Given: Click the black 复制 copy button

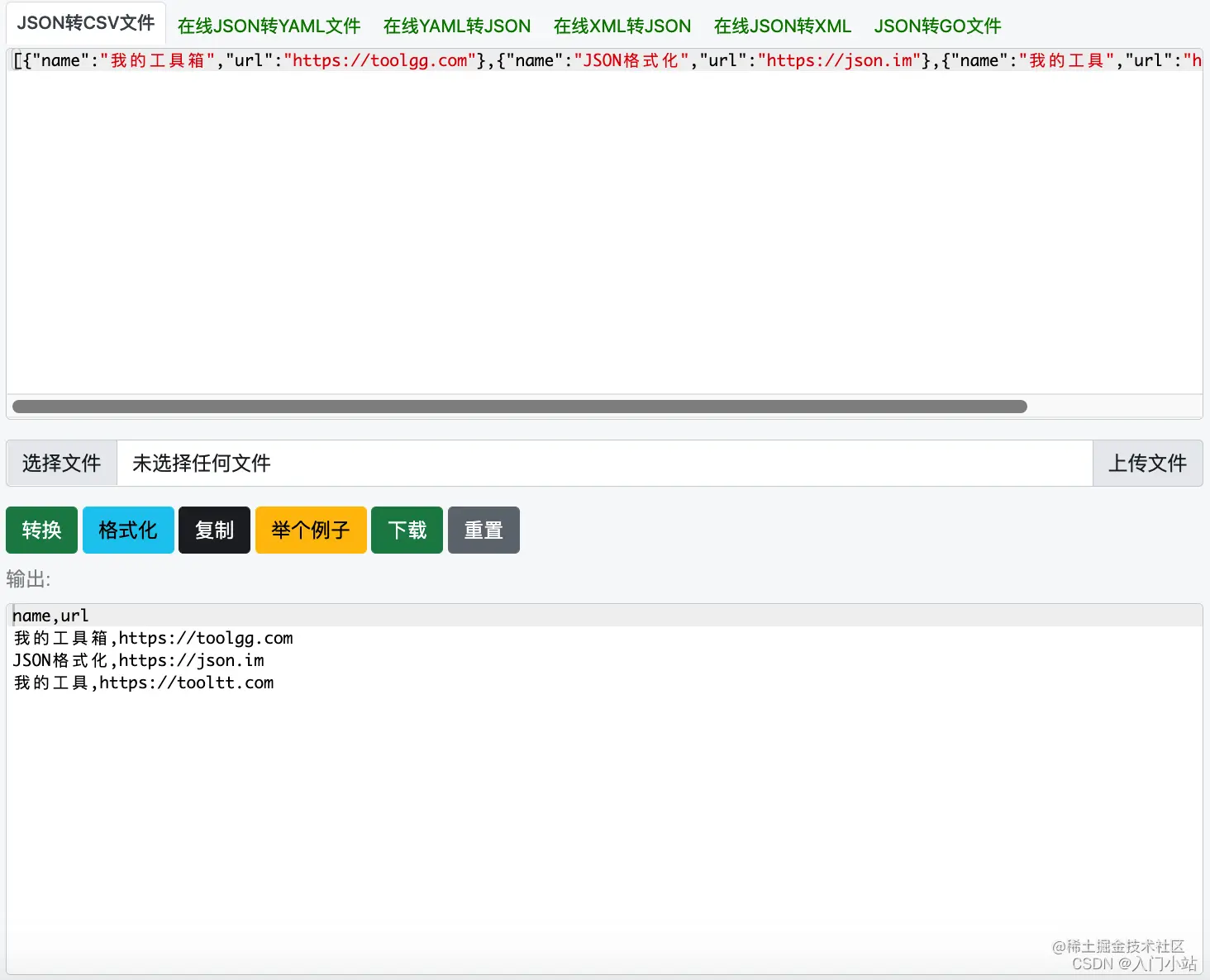Looking at the screenshot, I should coord(214,530).
